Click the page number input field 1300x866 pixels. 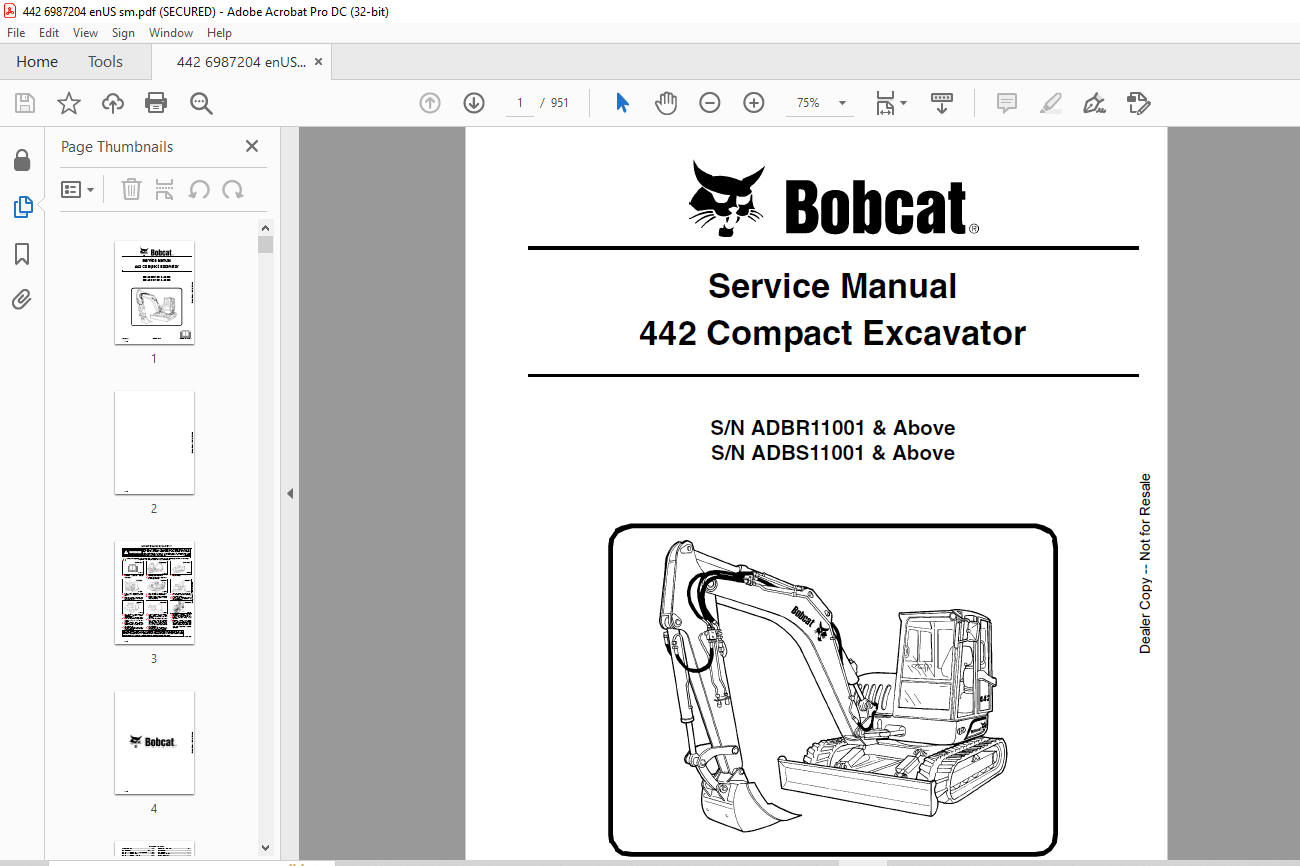click(520, 103)
